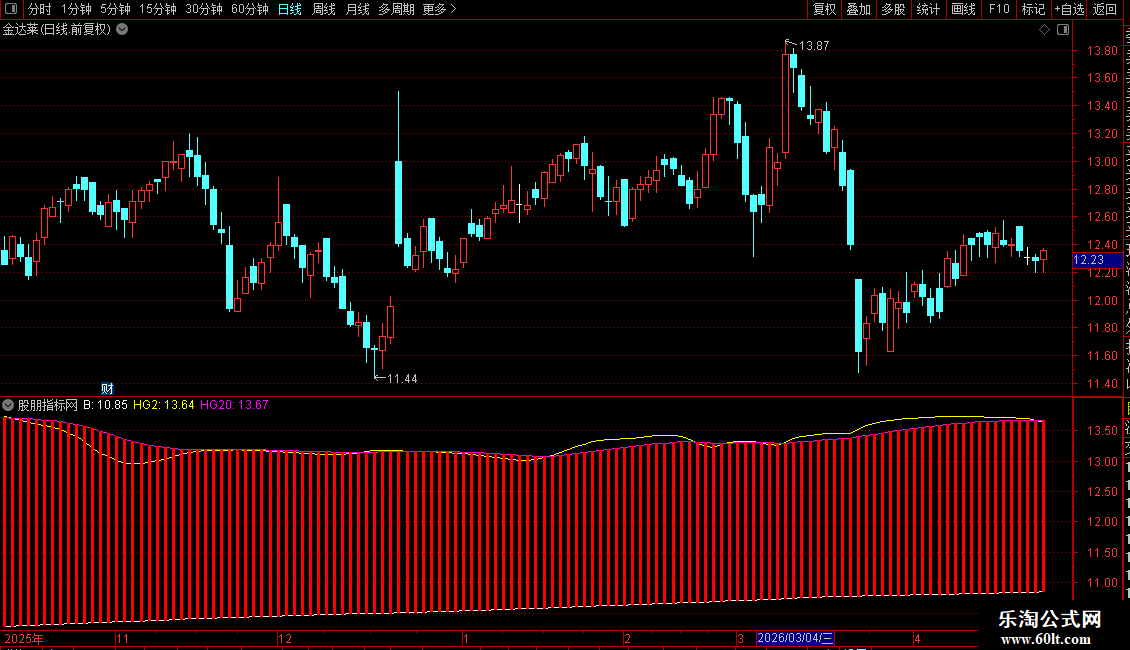The image size is (1130, 650).
Task: Open F10 company info
Action: [999, 9]
